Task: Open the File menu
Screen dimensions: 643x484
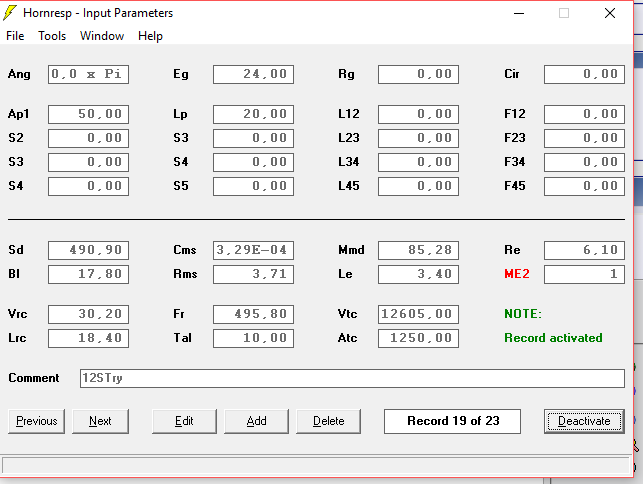Action: click(15, 36)
